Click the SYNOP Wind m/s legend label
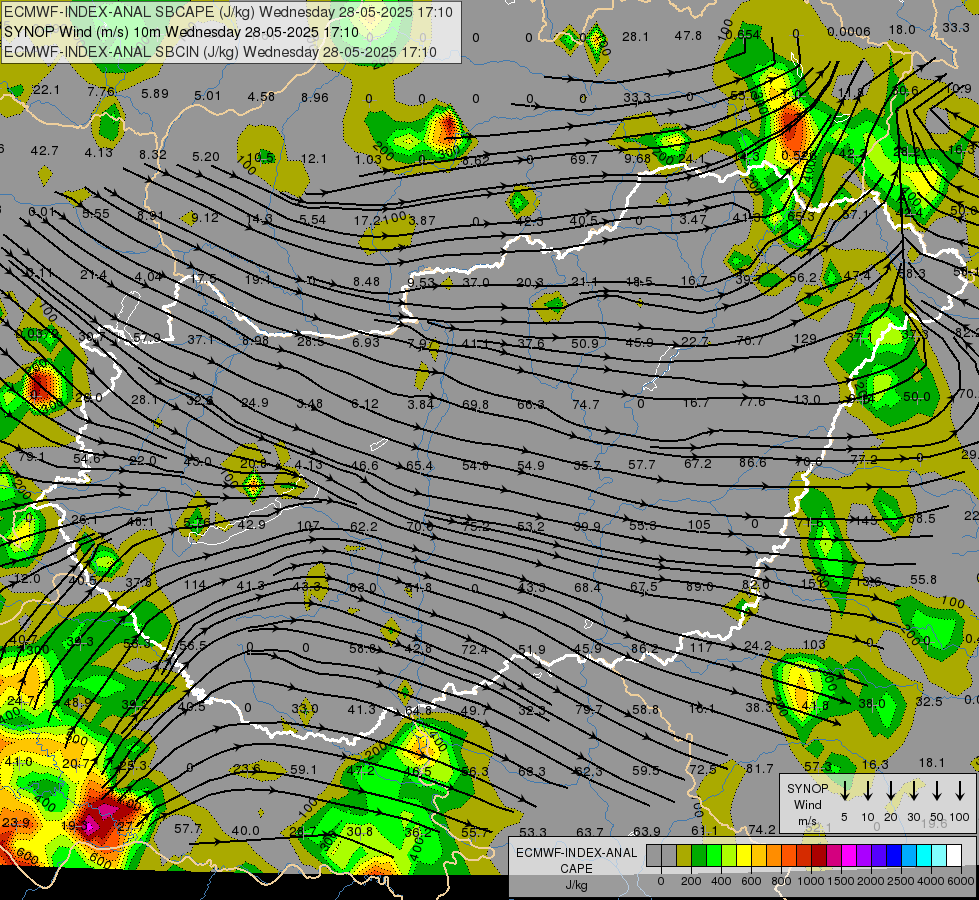The width and height of the screenshot is (979, 900). point(807,805)
